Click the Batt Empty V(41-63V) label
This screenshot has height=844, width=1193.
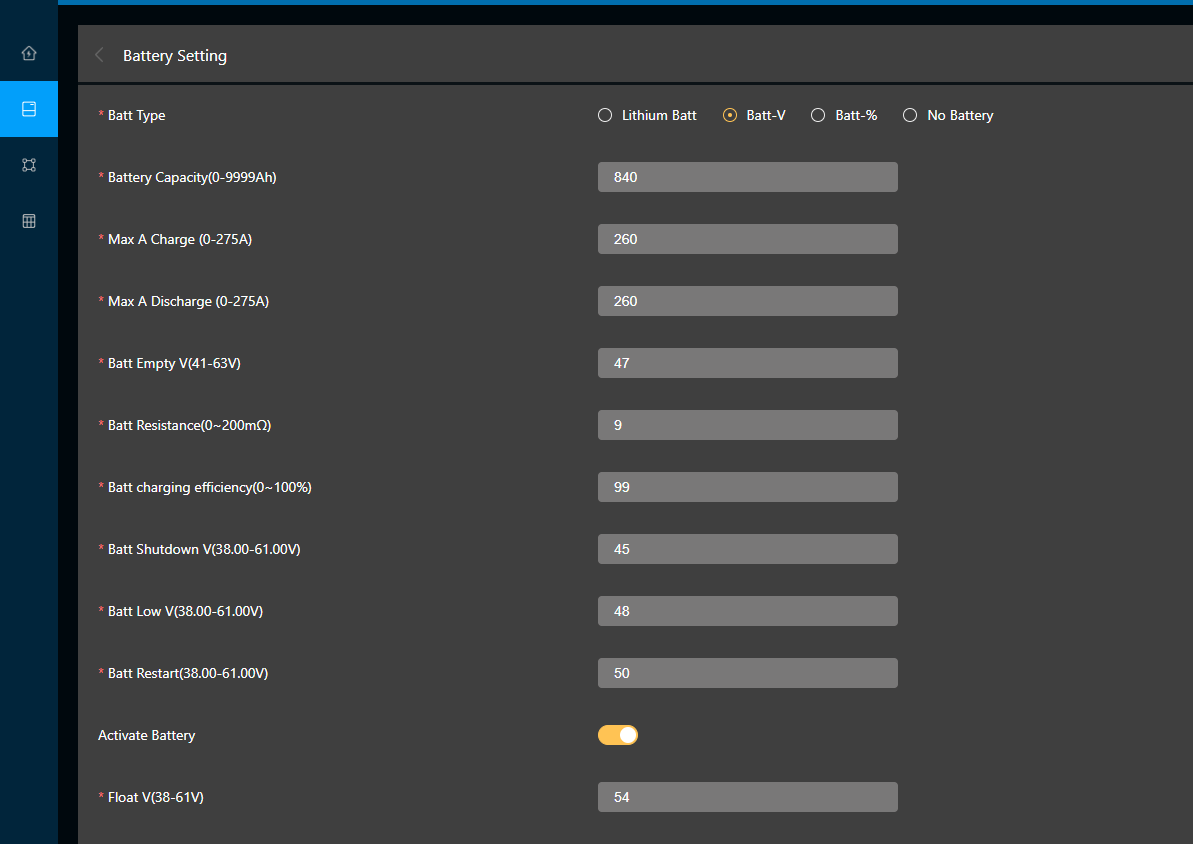174,364
